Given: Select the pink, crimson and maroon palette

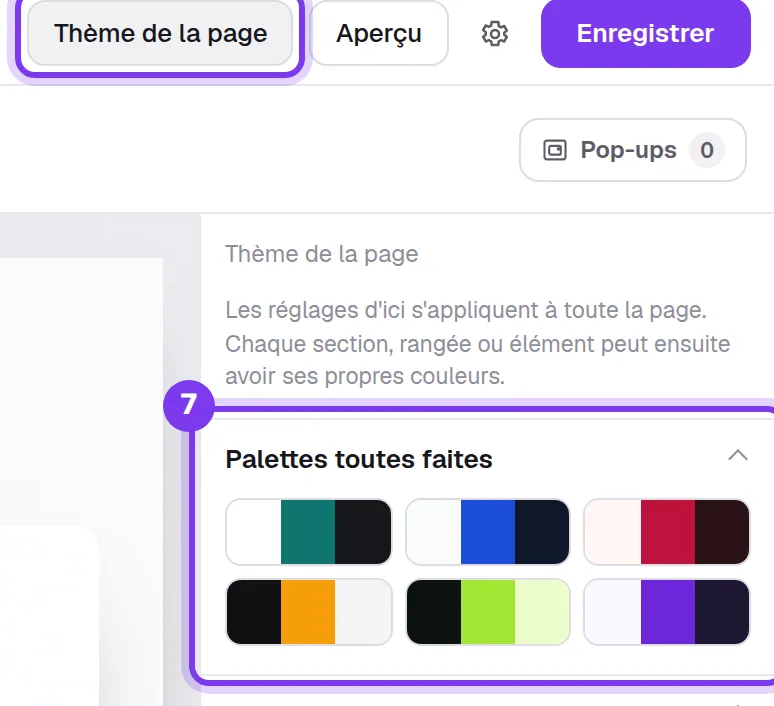Looking at the screenshot, I should pos(667,532).
